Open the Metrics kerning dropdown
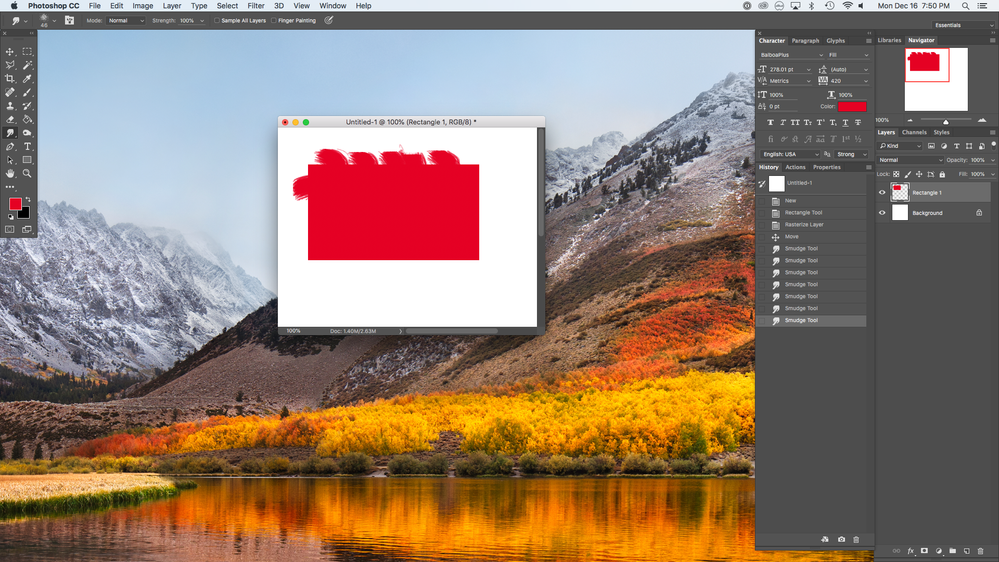 coord(790,81)
